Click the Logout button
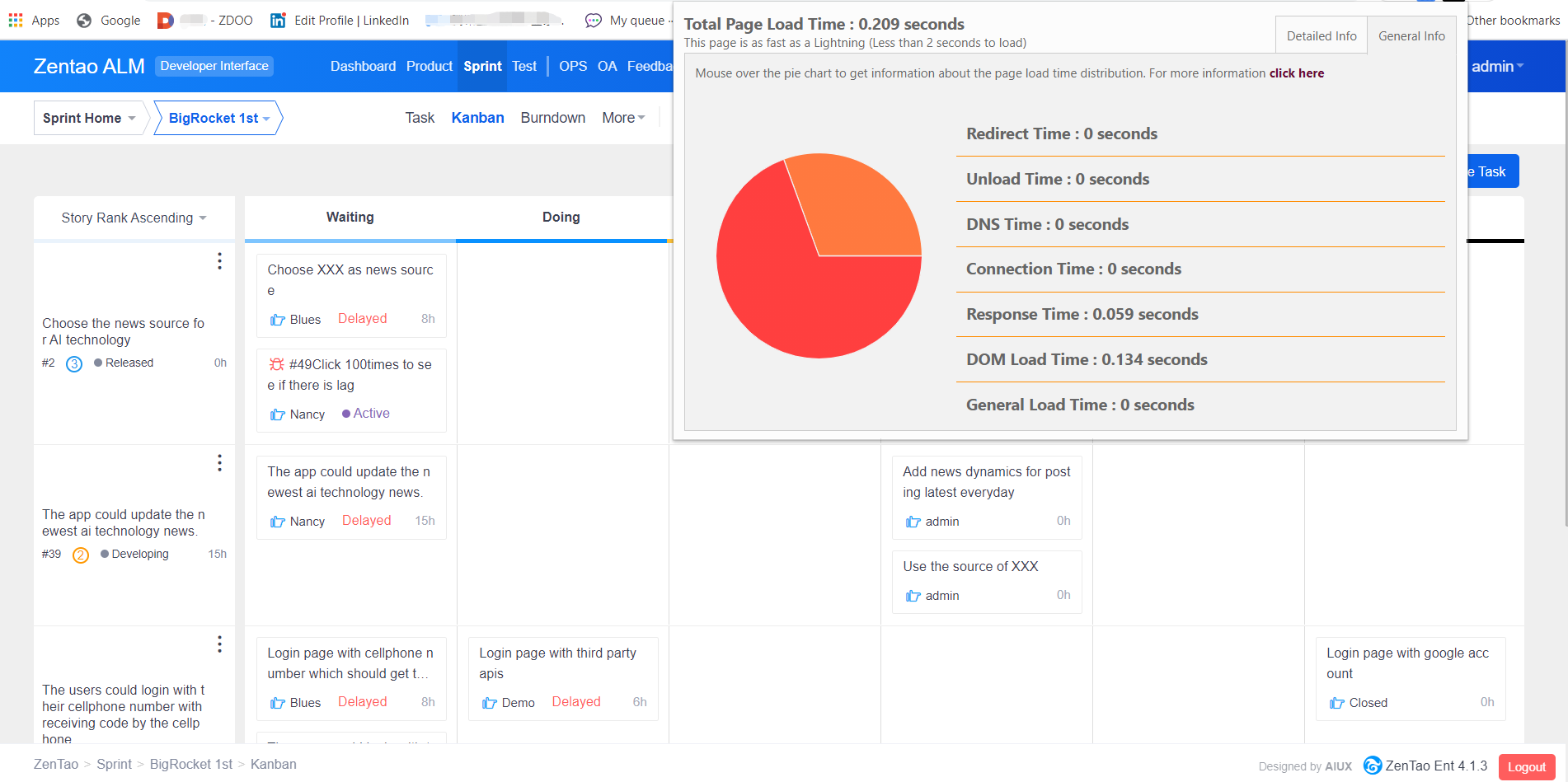Image resolution: width=1568 pixels, height=782 pixels. (x=1526, y=766)
